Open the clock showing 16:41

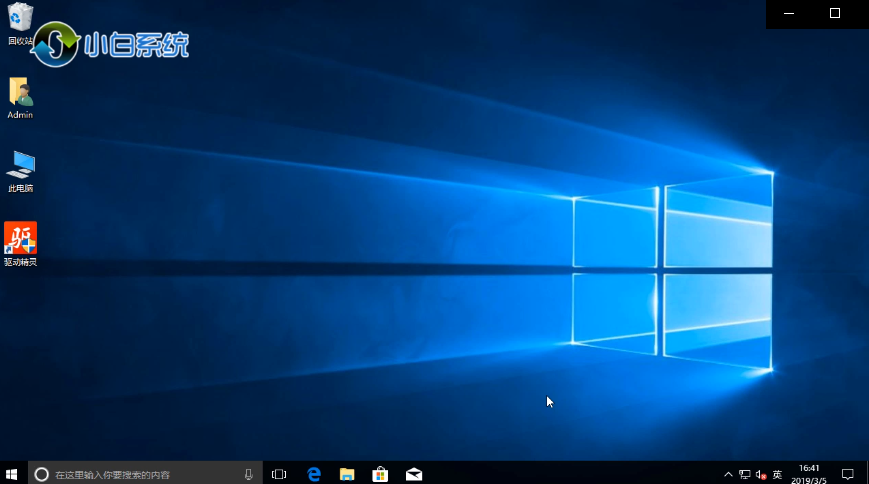[x=809, y=474]
